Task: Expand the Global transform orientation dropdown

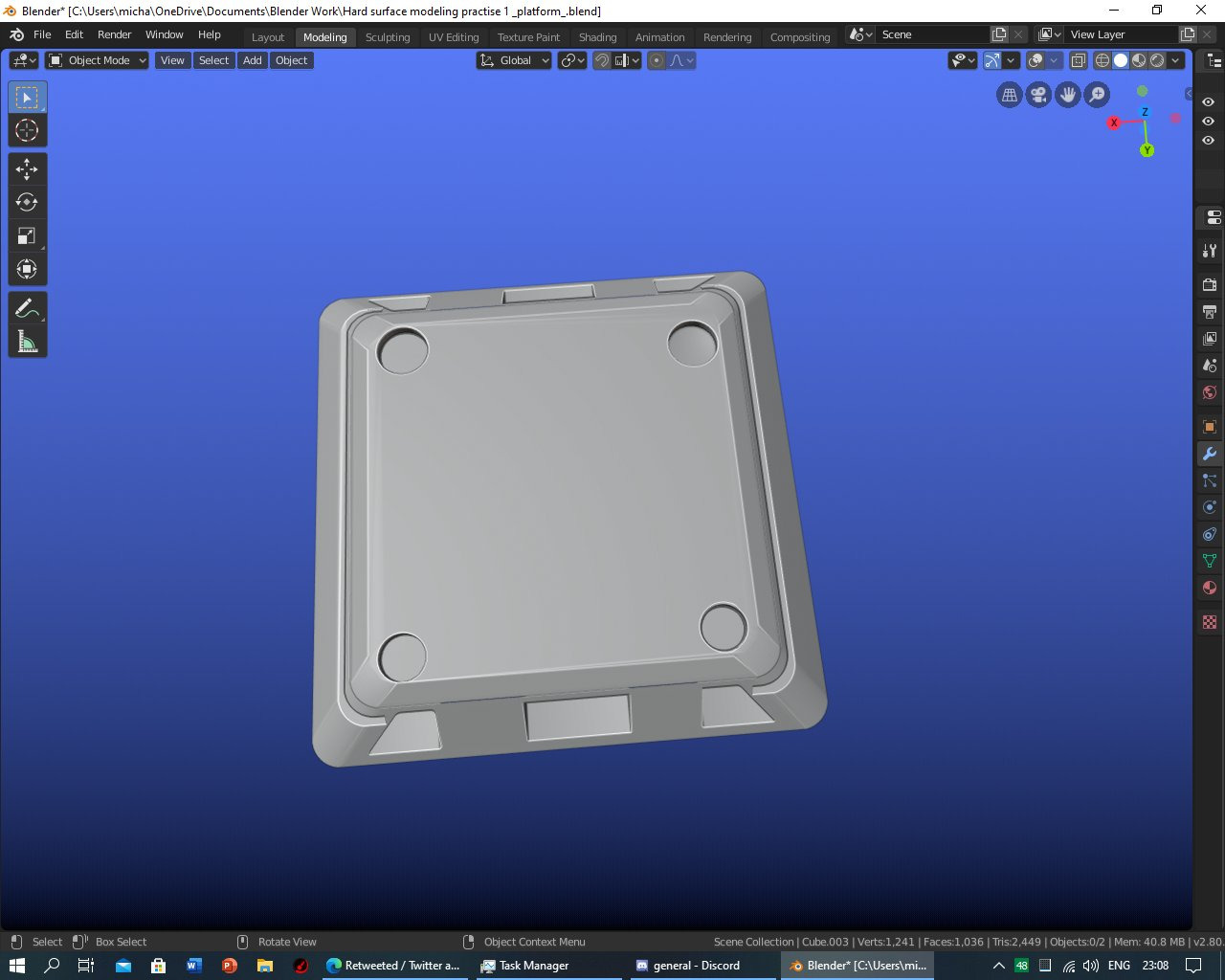Action: pos(515,60)
